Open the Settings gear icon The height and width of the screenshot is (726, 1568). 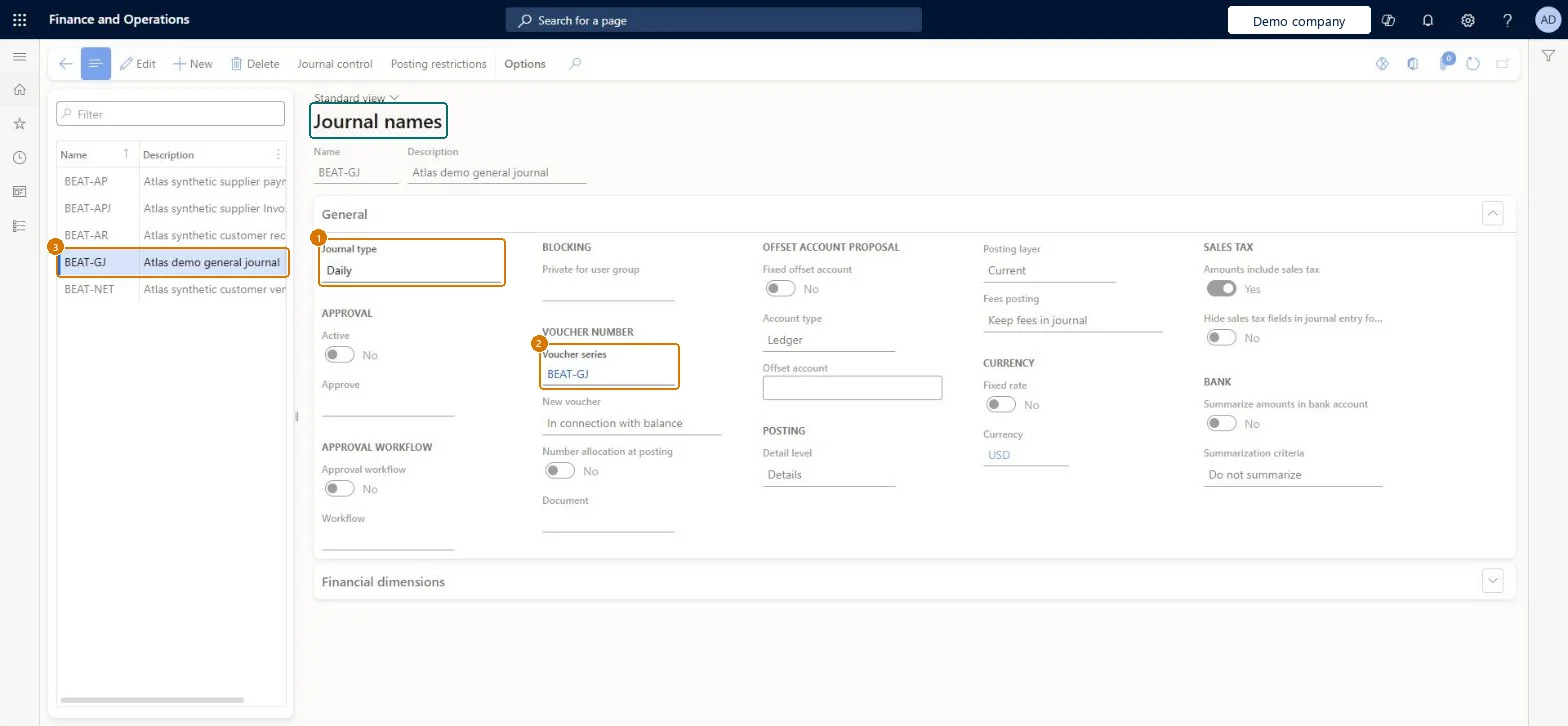(1468, 20)
